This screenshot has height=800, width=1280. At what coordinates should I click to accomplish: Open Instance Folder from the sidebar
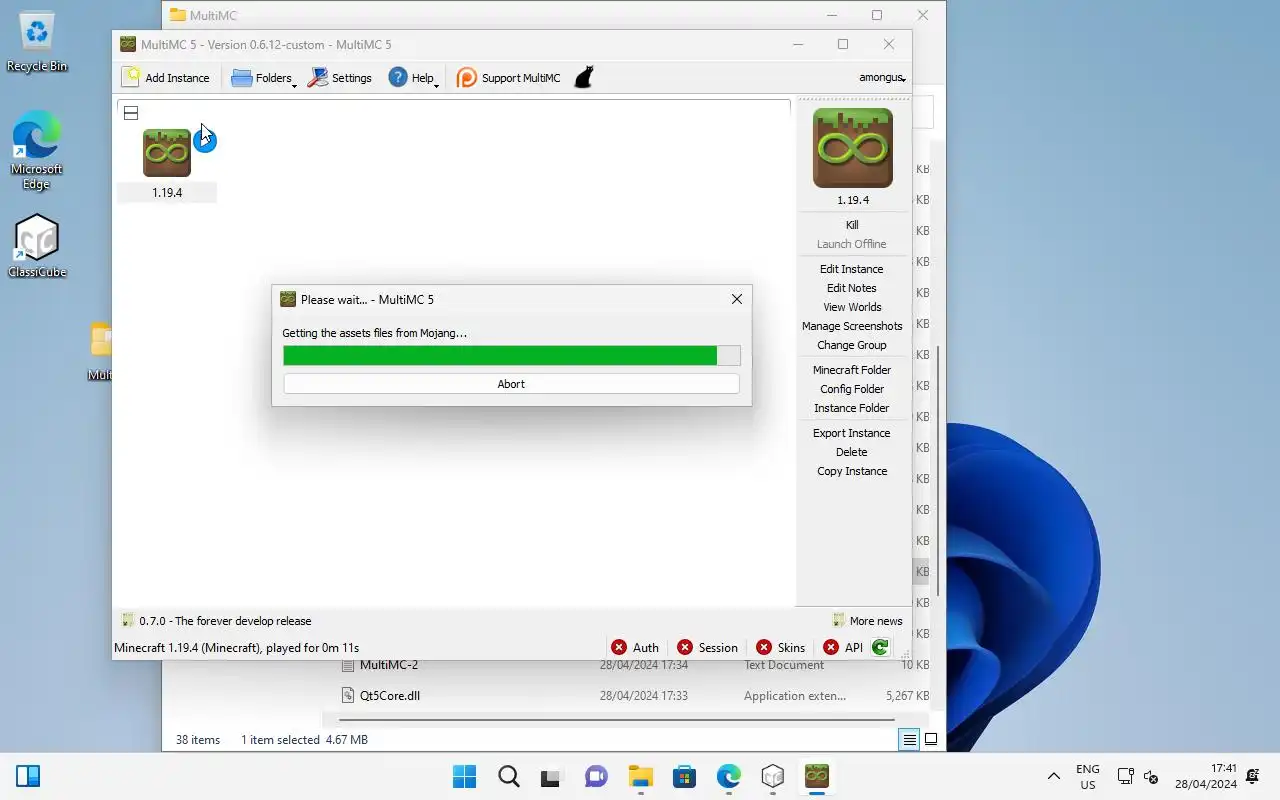[x=852, y=408]
